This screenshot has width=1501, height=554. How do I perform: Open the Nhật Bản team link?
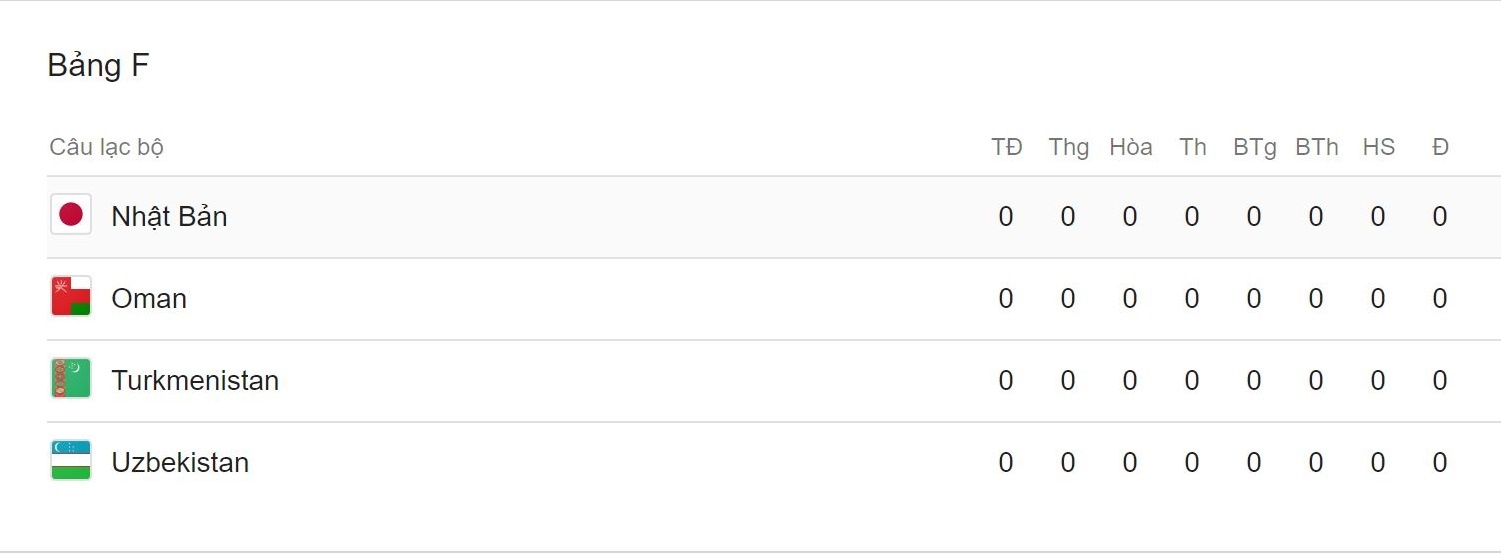(169, 217)
